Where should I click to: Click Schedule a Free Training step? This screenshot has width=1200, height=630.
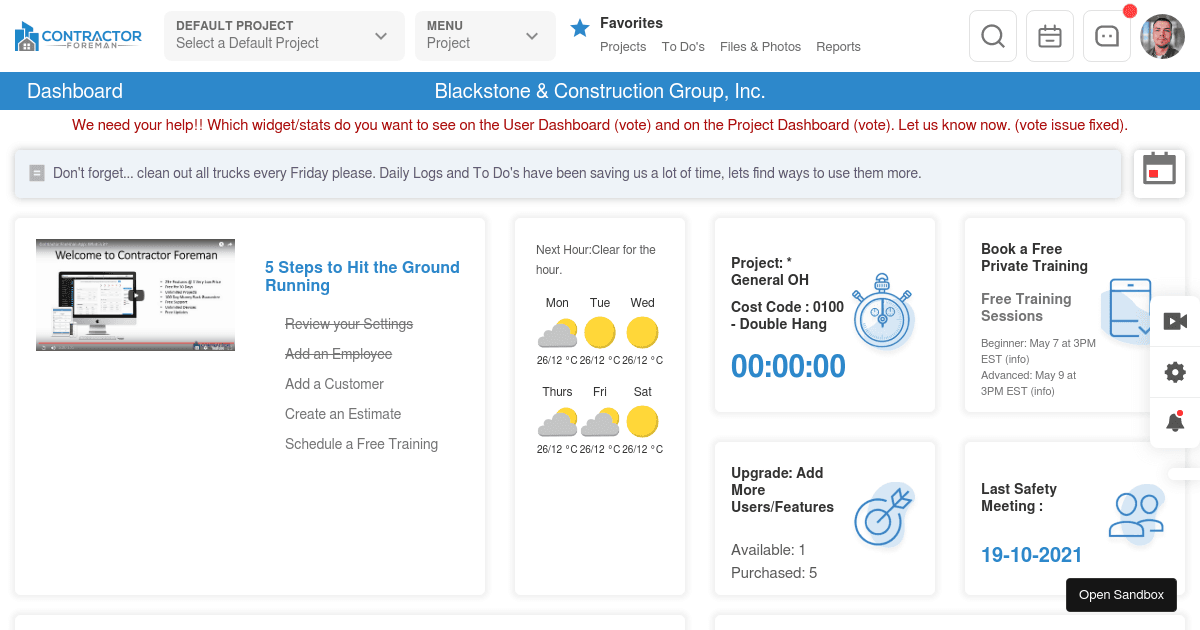tap(361, 444)
